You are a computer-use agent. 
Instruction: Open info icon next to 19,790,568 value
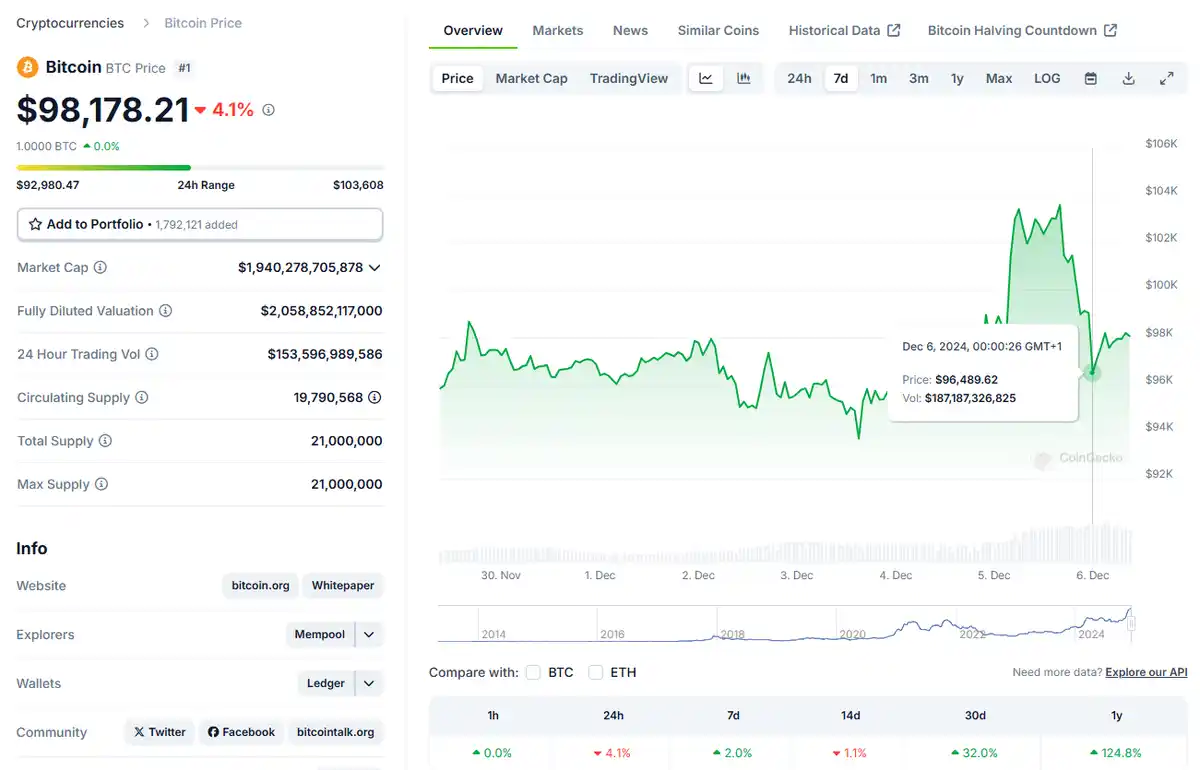(x=375, y=397)
